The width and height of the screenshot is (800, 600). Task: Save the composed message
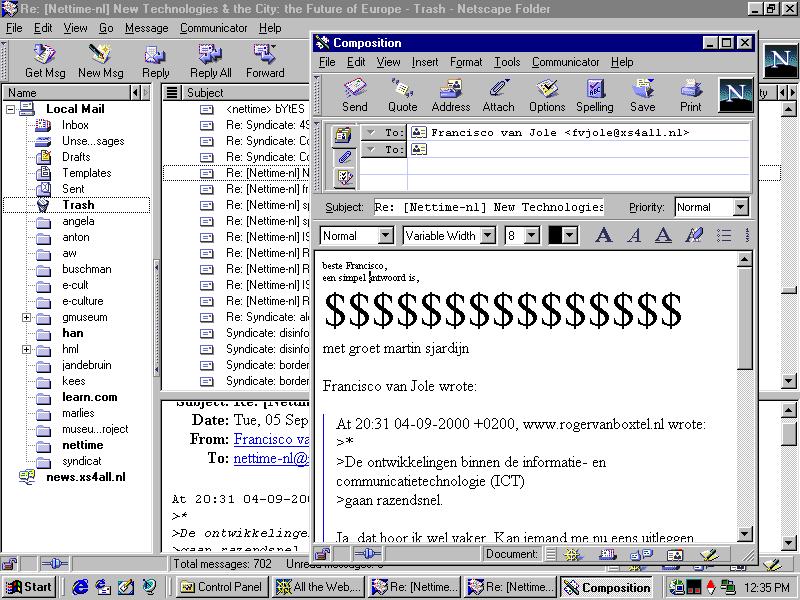pos(642,96)
